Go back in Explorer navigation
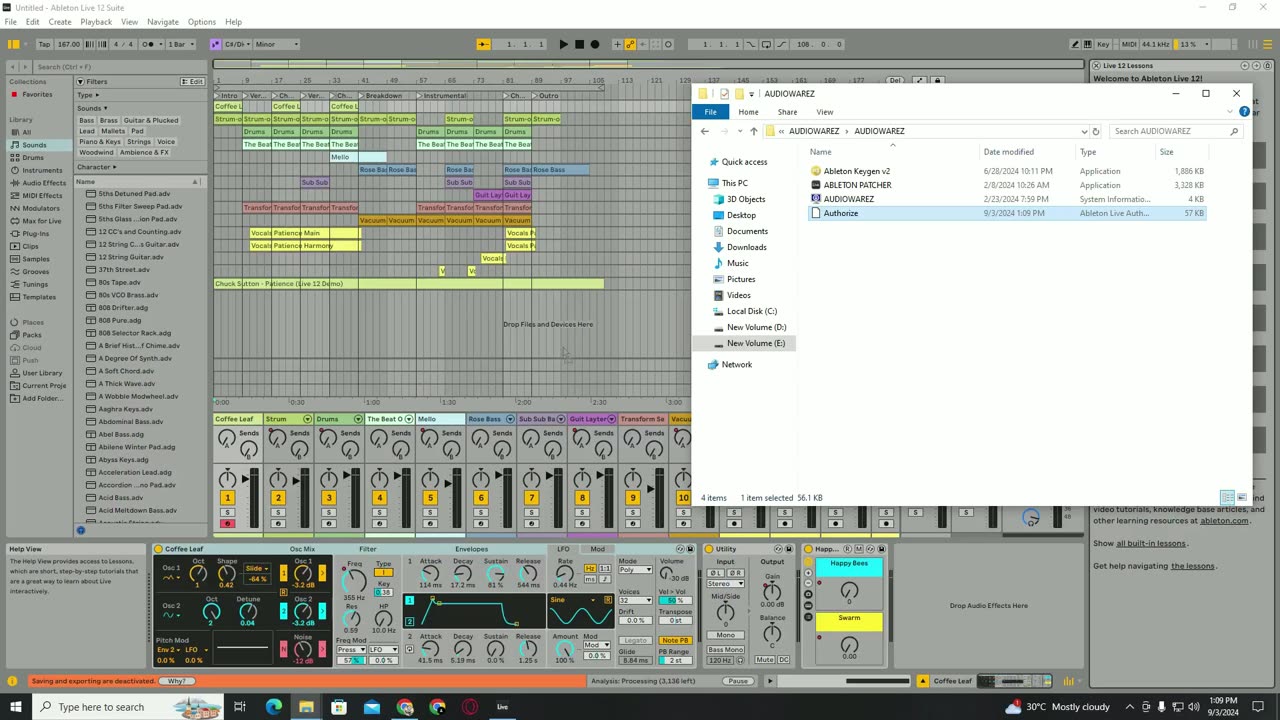Viewport: 1280px width, 720px height. pos(704,131)
